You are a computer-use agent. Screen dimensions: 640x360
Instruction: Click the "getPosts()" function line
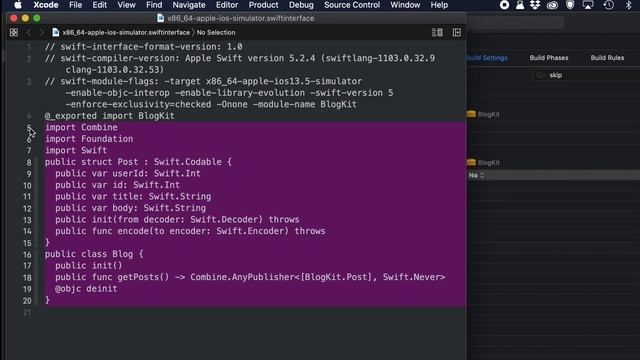[250, 277]
